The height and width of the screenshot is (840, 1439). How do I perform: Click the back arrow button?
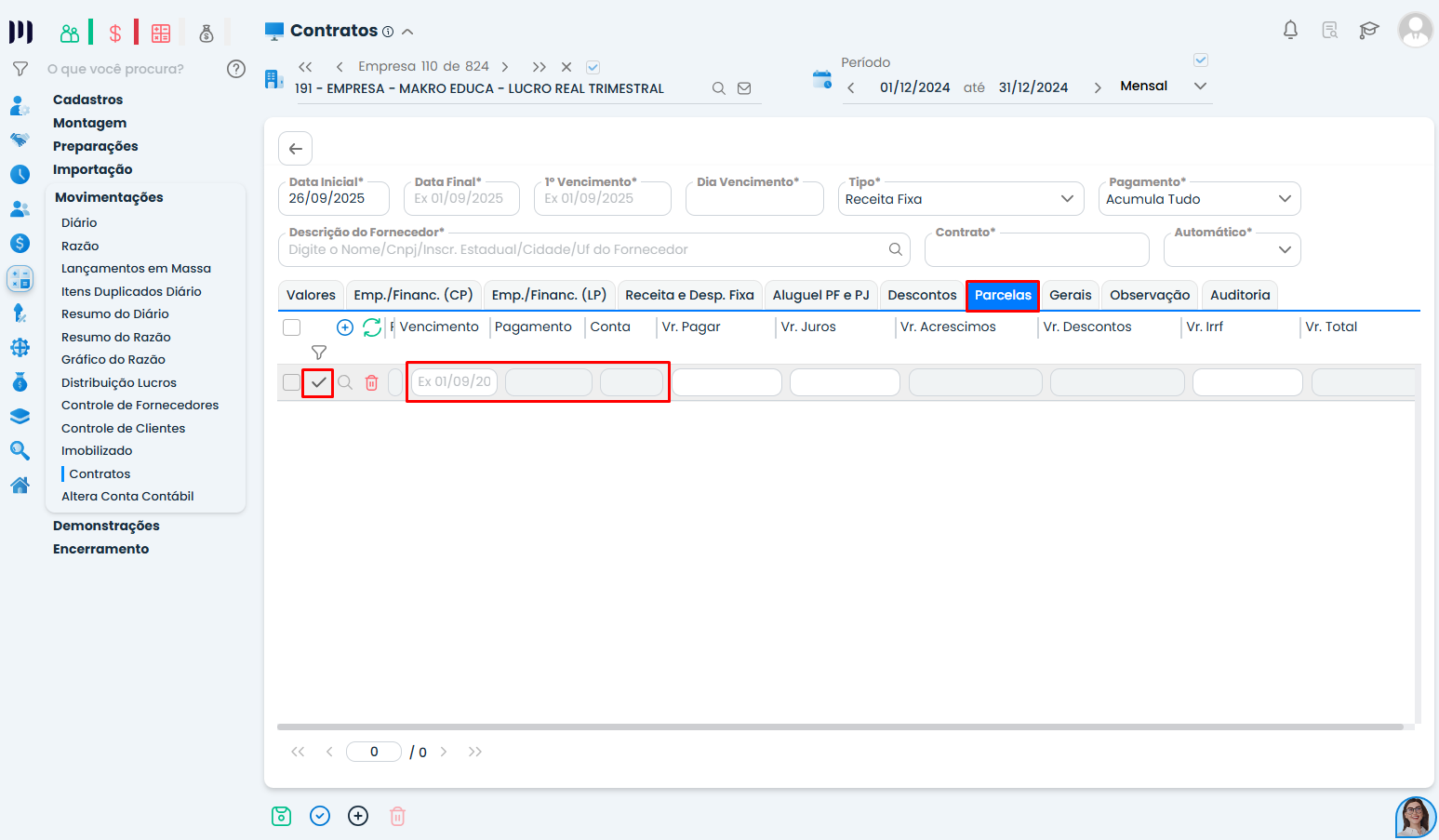(295, 149)
